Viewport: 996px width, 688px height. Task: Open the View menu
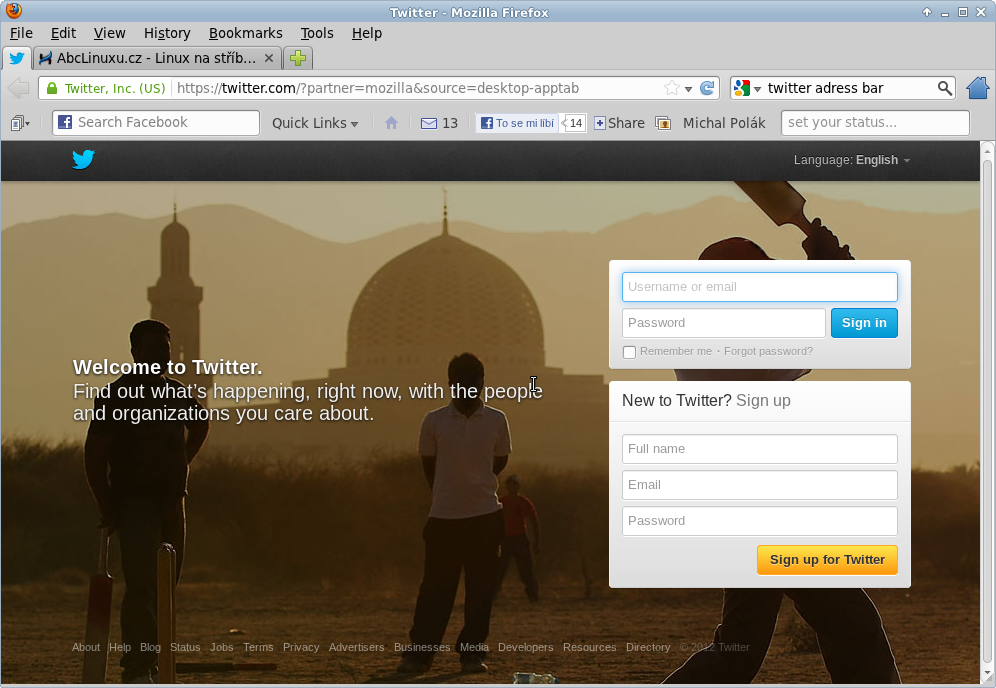109,33
